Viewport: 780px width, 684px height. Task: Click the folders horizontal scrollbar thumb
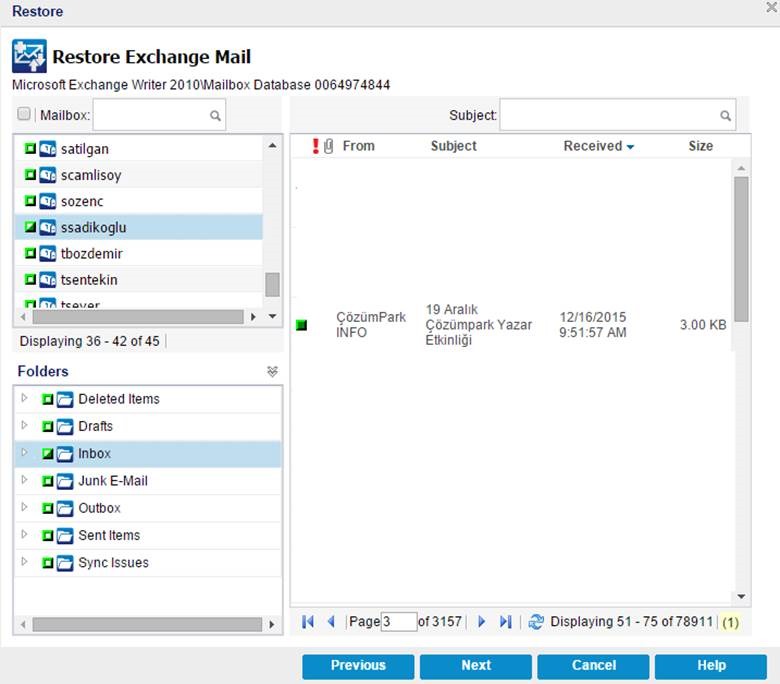coord(147,624)
